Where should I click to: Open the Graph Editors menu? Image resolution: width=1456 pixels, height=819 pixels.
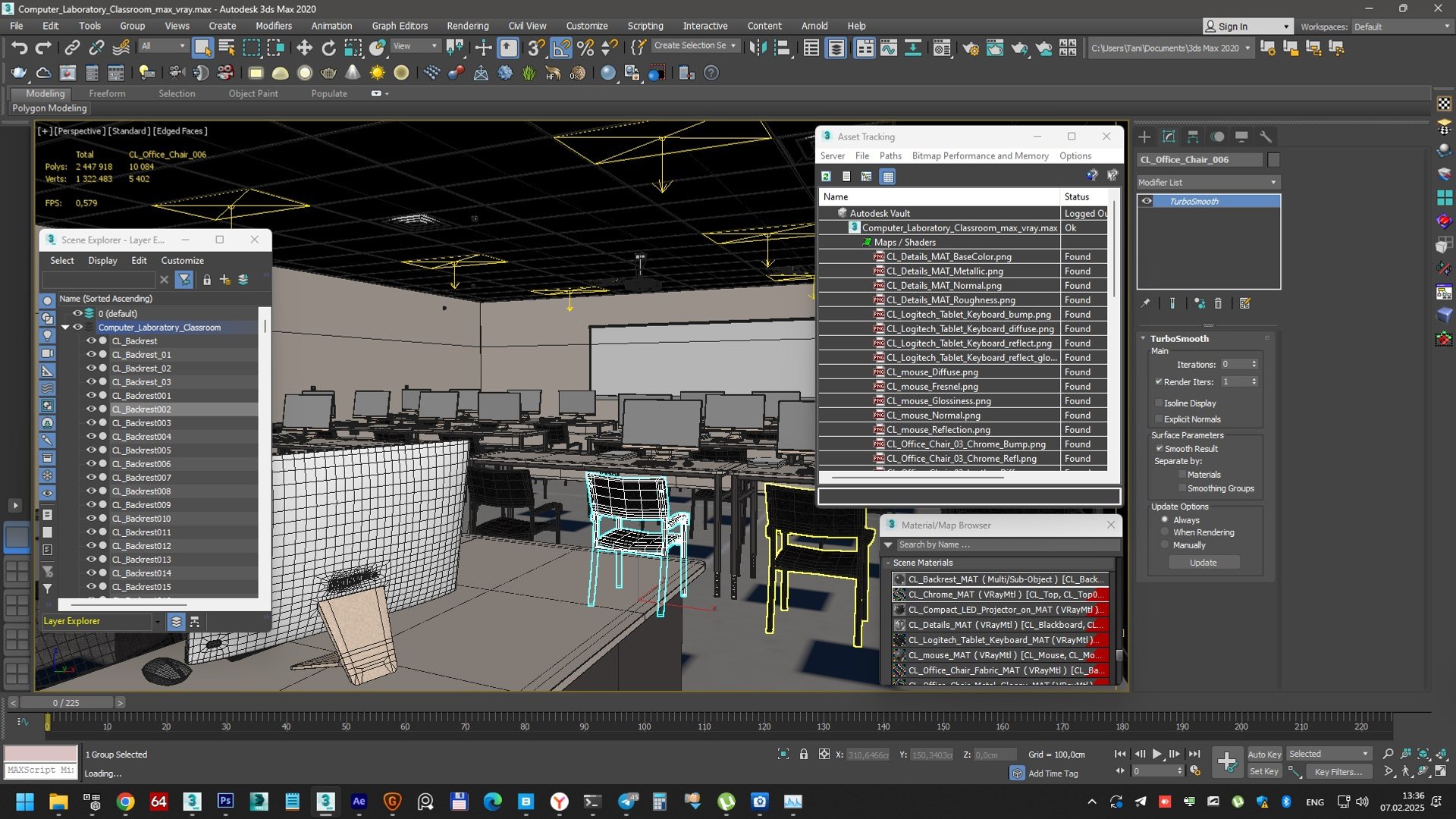pos(400,26)
